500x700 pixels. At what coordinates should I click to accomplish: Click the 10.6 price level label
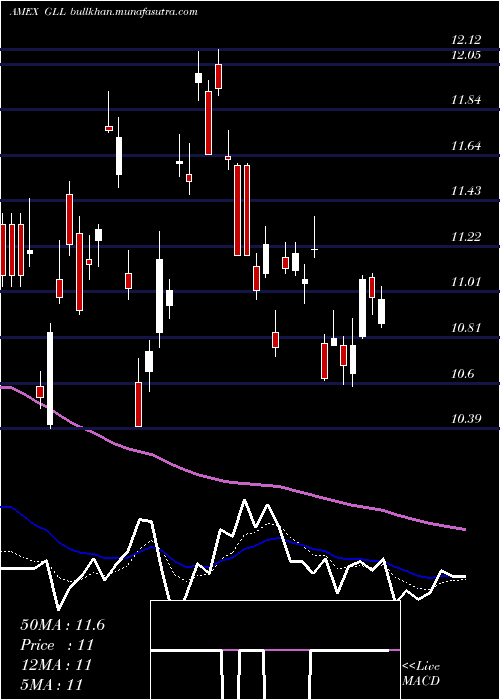pyautogui.click(x=462, y=373)
